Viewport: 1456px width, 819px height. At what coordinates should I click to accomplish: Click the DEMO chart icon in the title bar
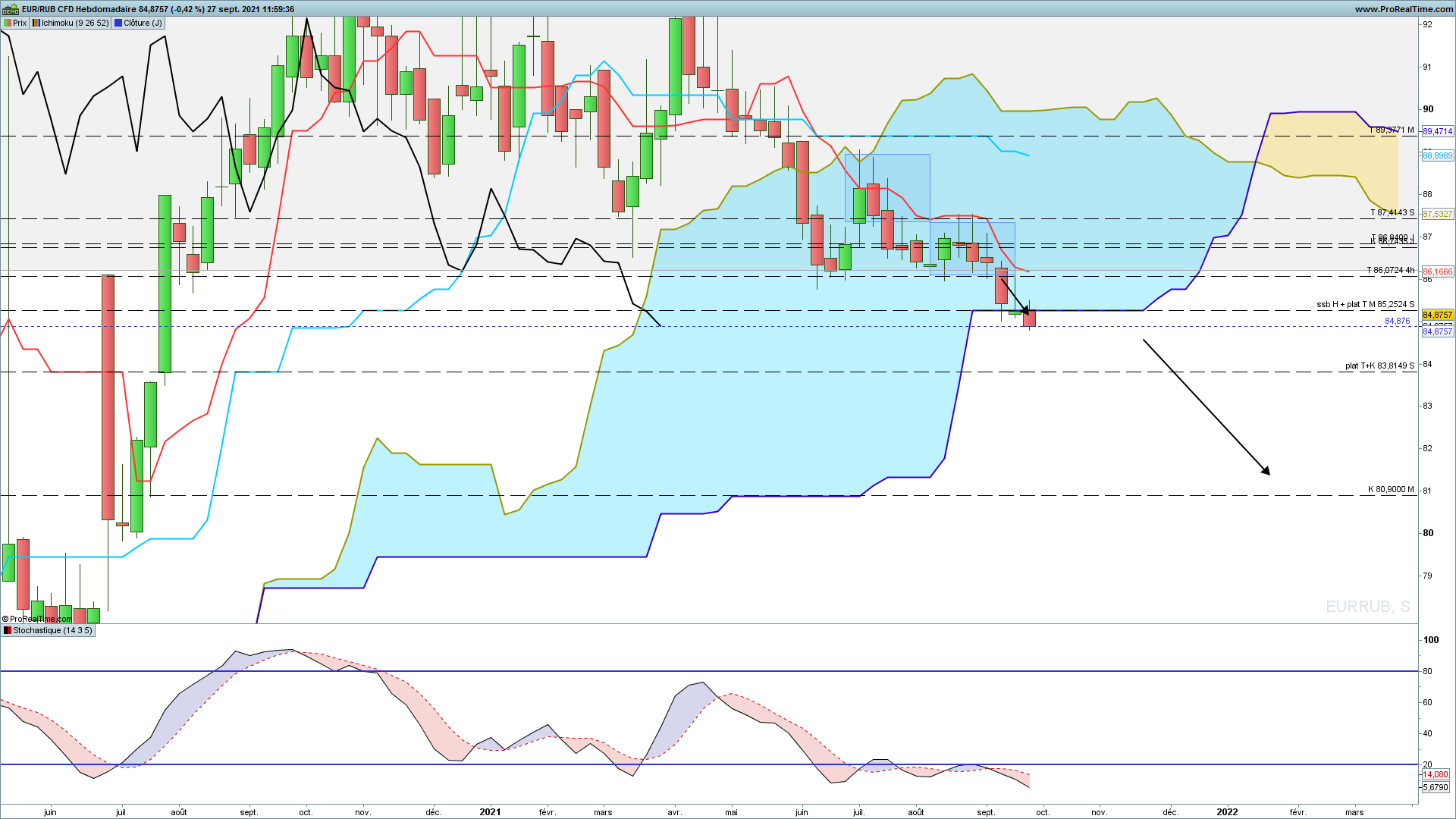tap(11, 9)
